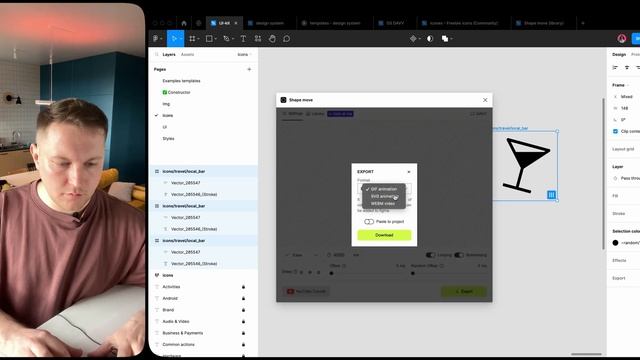Open the Pen tool dropdown arrow
Image resolution: width=640 pixels, height=360 pixels.
[x=233, y=39]
